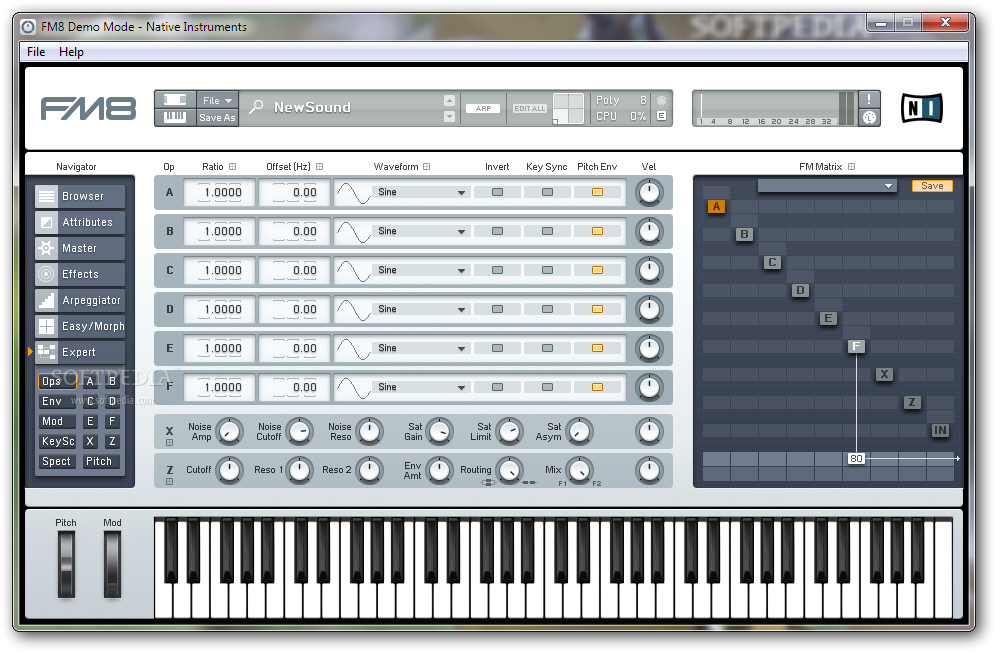
Task: Select operator F in FM Matrix
Action: pos(856,346)
